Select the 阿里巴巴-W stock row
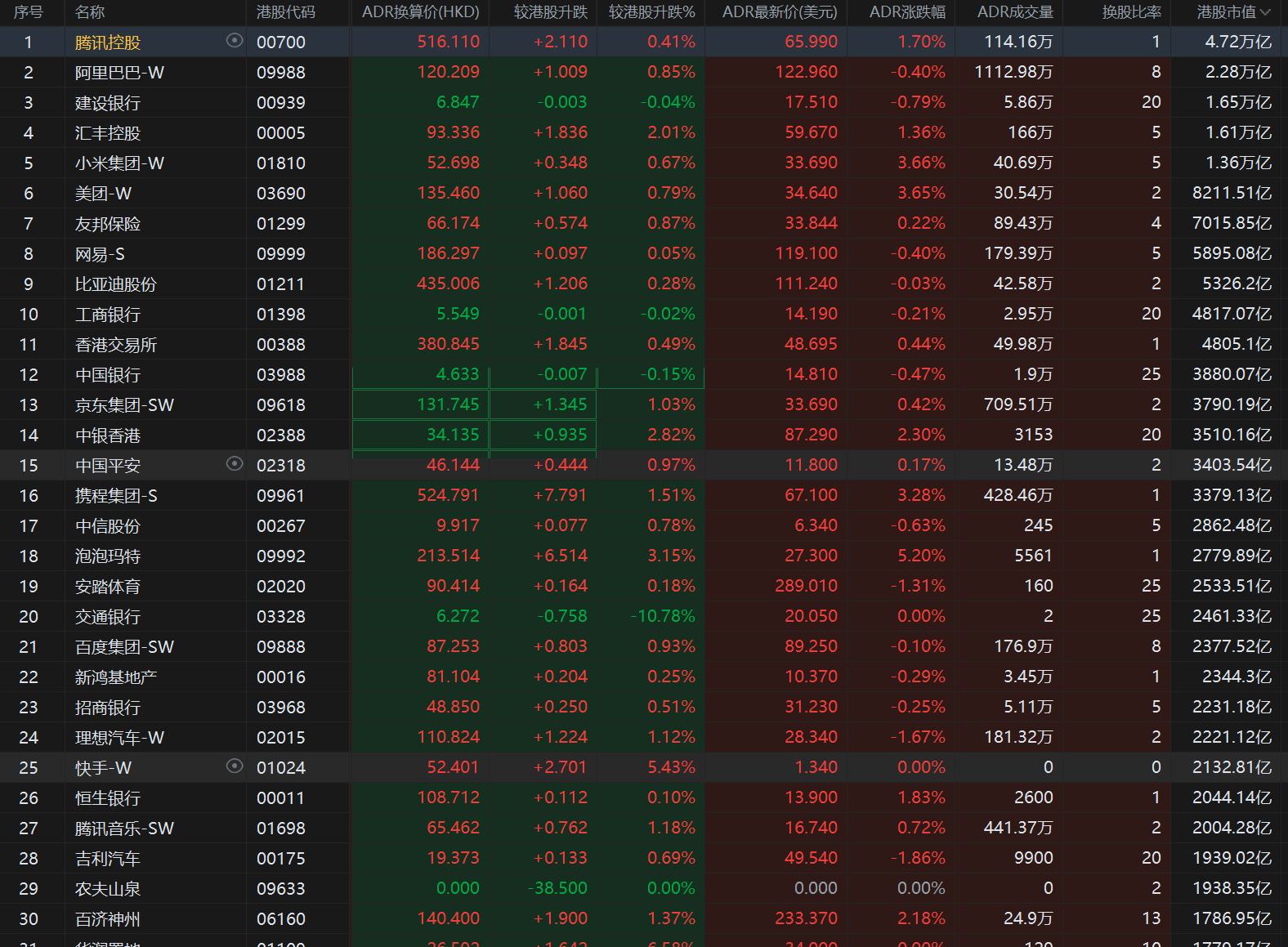The height and width of the screenshot is (947, 1288). coord(644,72)
